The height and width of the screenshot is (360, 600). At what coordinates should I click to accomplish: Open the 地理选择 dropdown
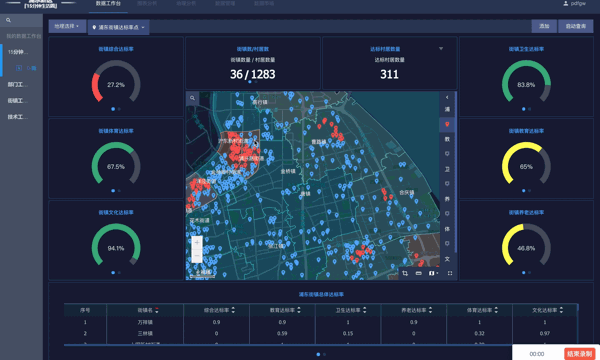[x=67, y=26]
